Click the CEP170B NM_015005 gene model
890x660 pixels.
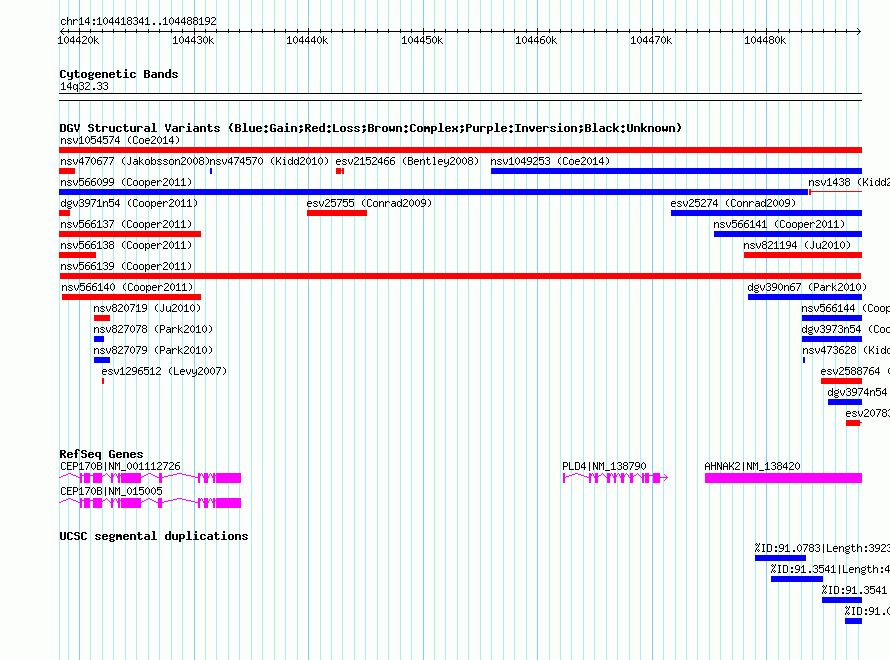coord(150,503)
